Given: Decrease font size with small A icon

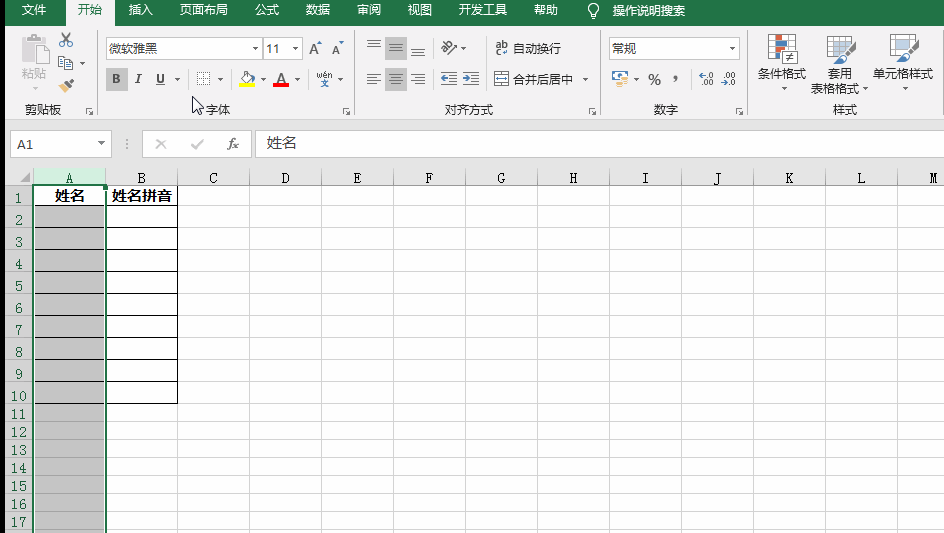Looking at the screenshot, I should point(337,49).
